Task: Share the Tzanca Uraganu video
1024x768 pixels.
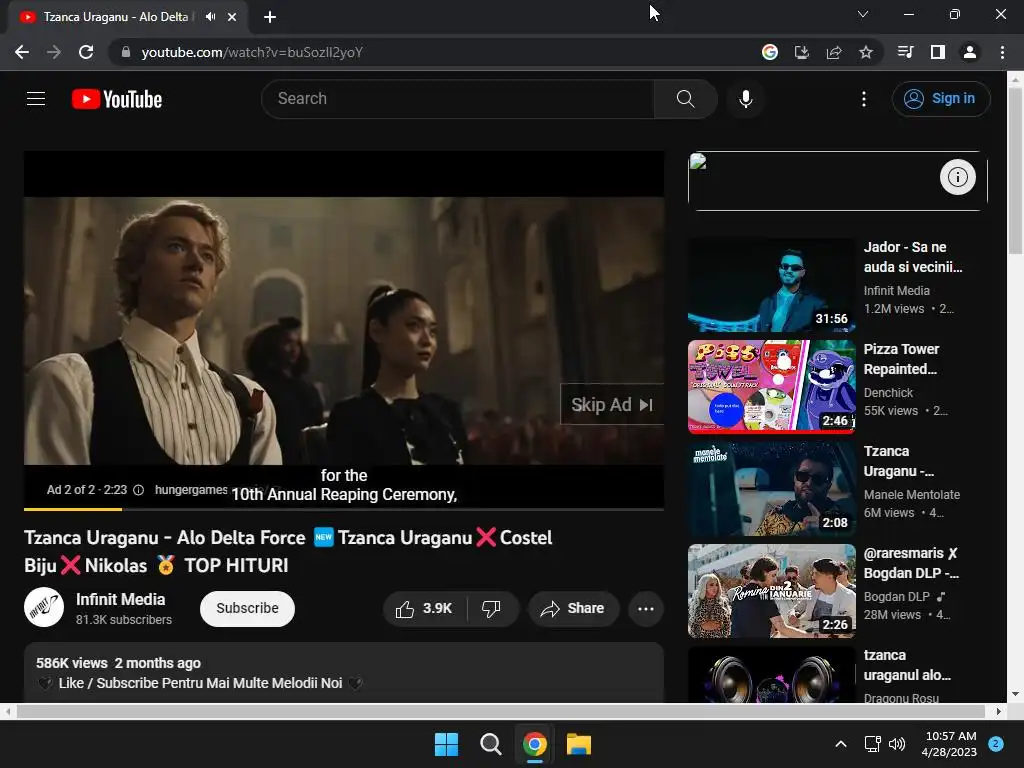Action: coord(572,609)
